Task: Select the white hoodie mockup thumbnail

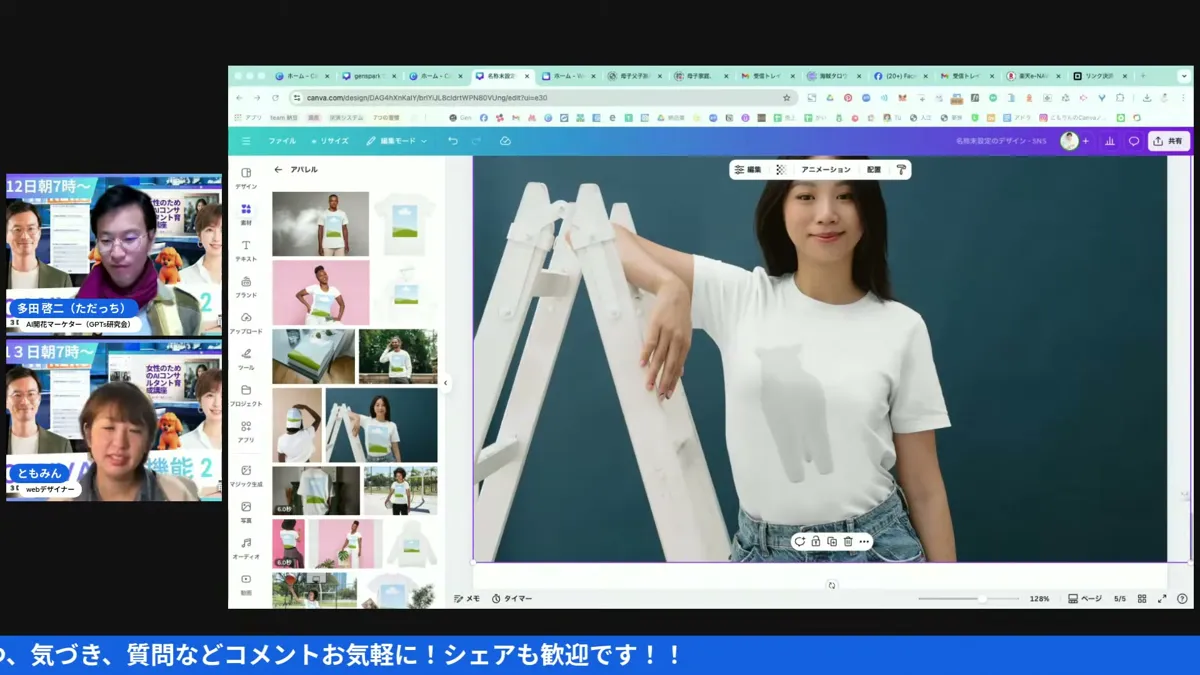Action: (x=410, y=543)
